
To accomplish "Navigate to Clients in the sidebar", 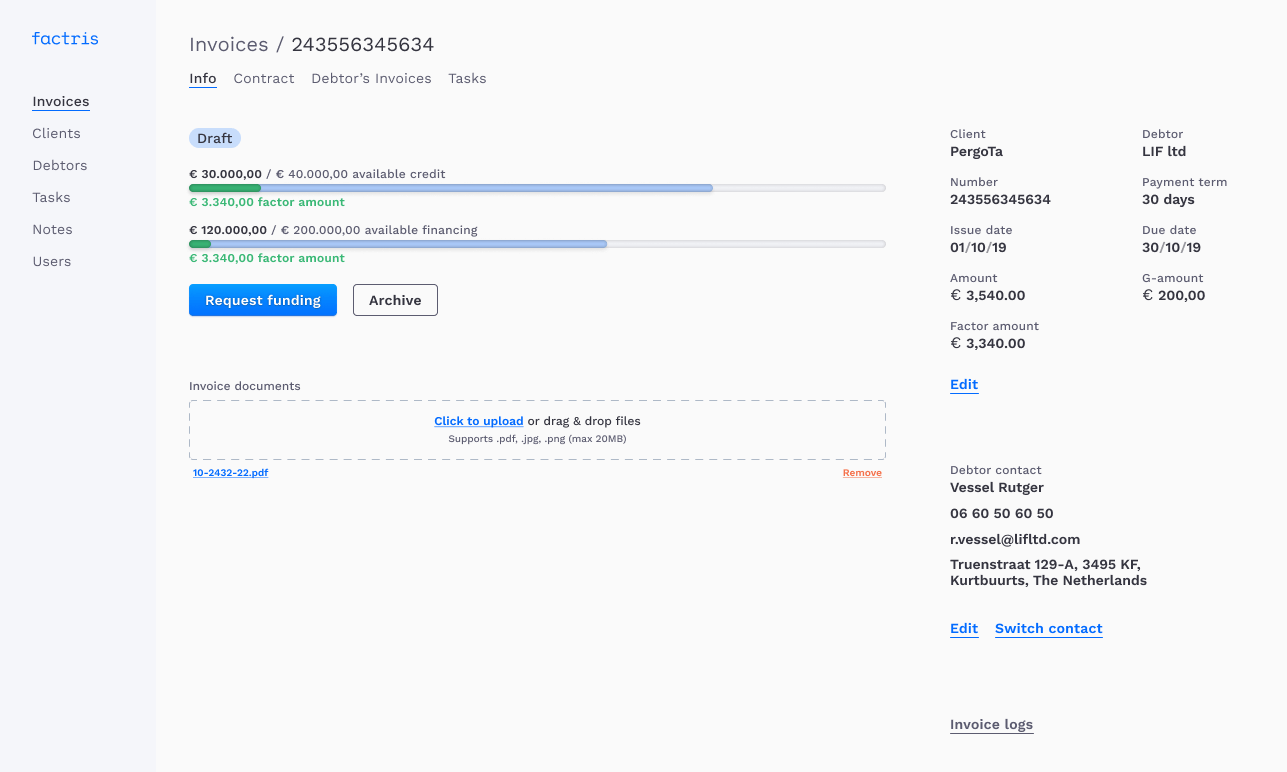I will pyautogui.click(x=56, y=133).
